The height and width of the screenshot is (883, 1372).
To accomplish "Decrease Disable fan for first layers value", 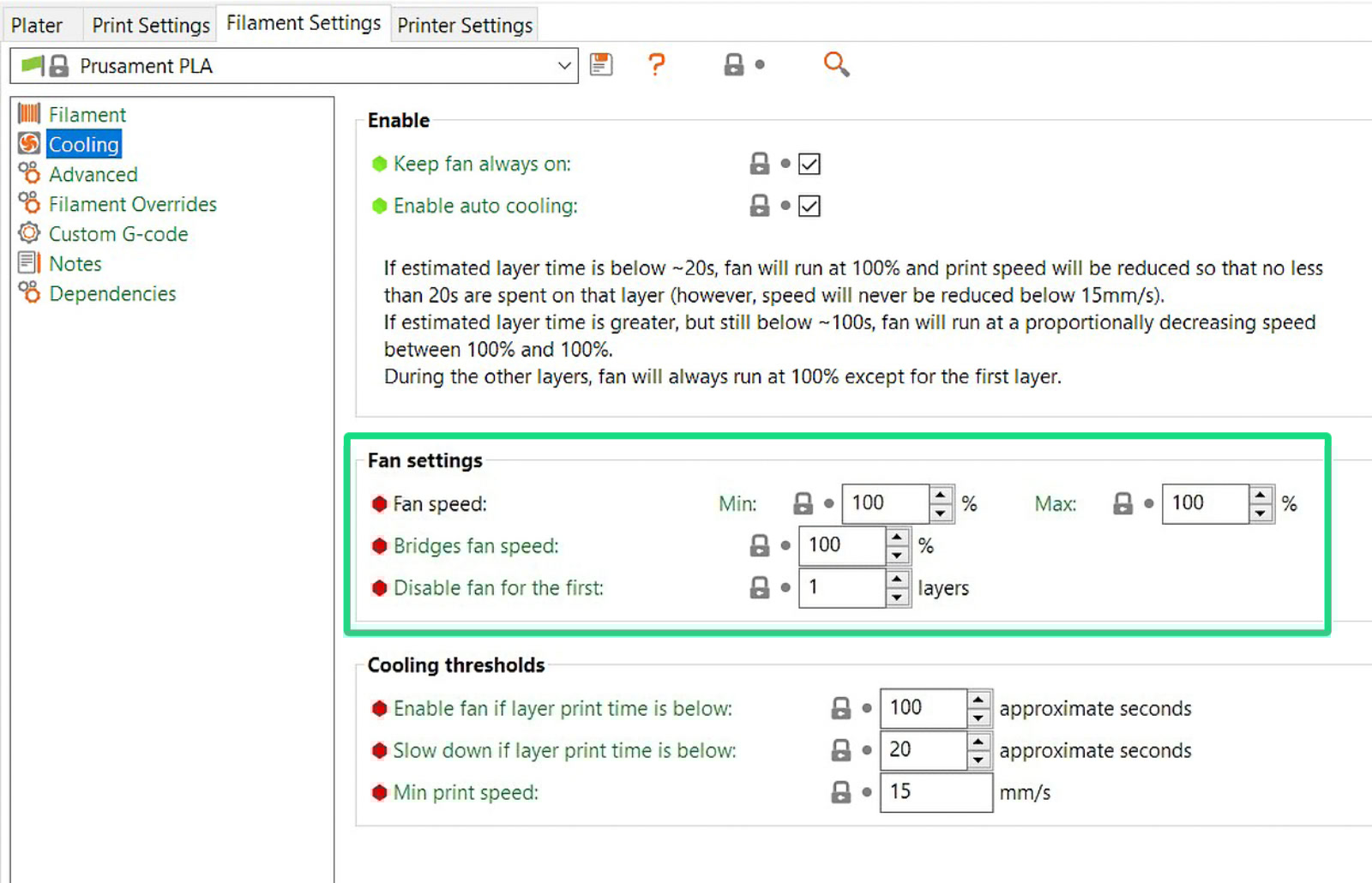I will point(897,598).
